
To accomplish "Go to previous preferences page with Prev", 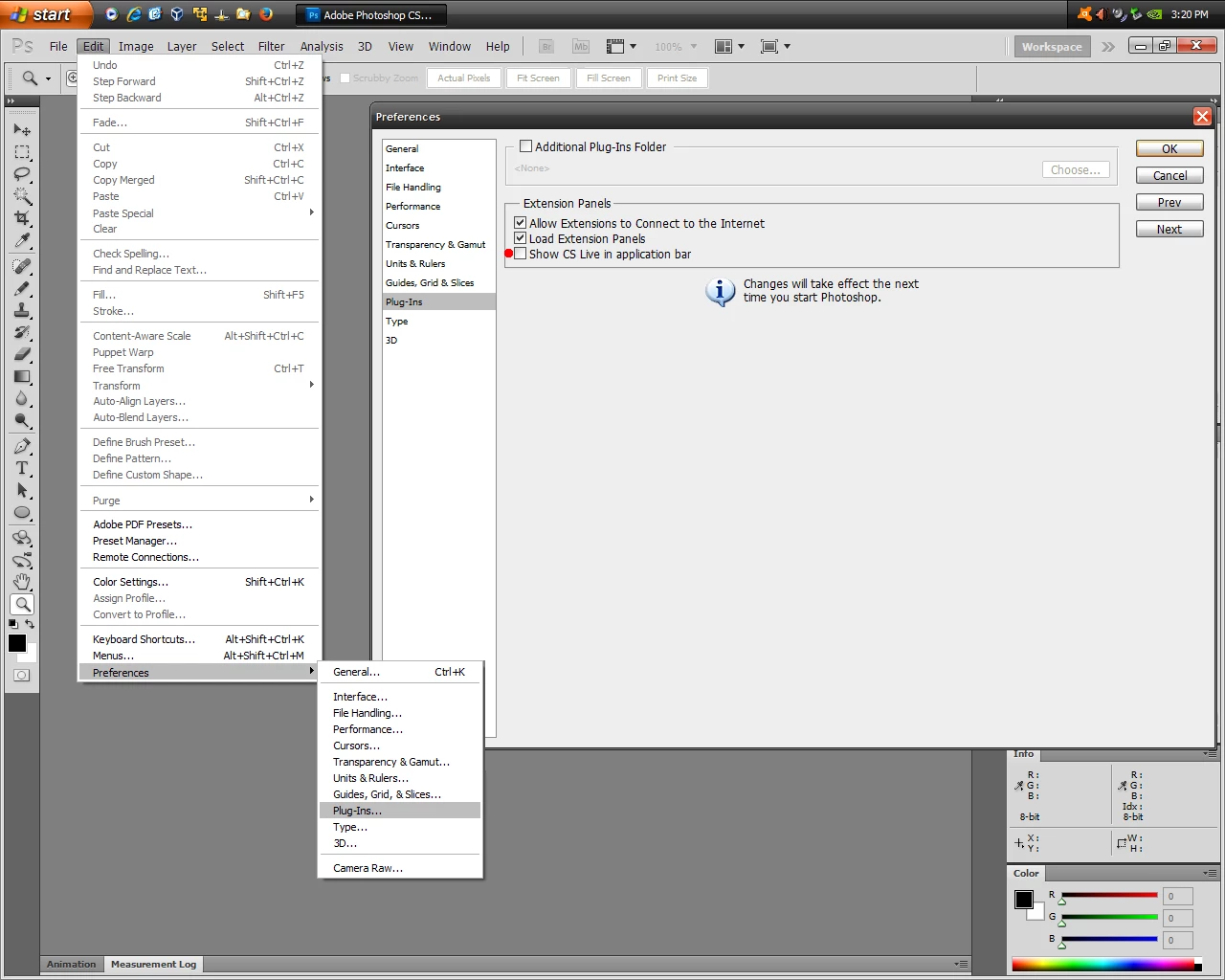I will 1169,202.
